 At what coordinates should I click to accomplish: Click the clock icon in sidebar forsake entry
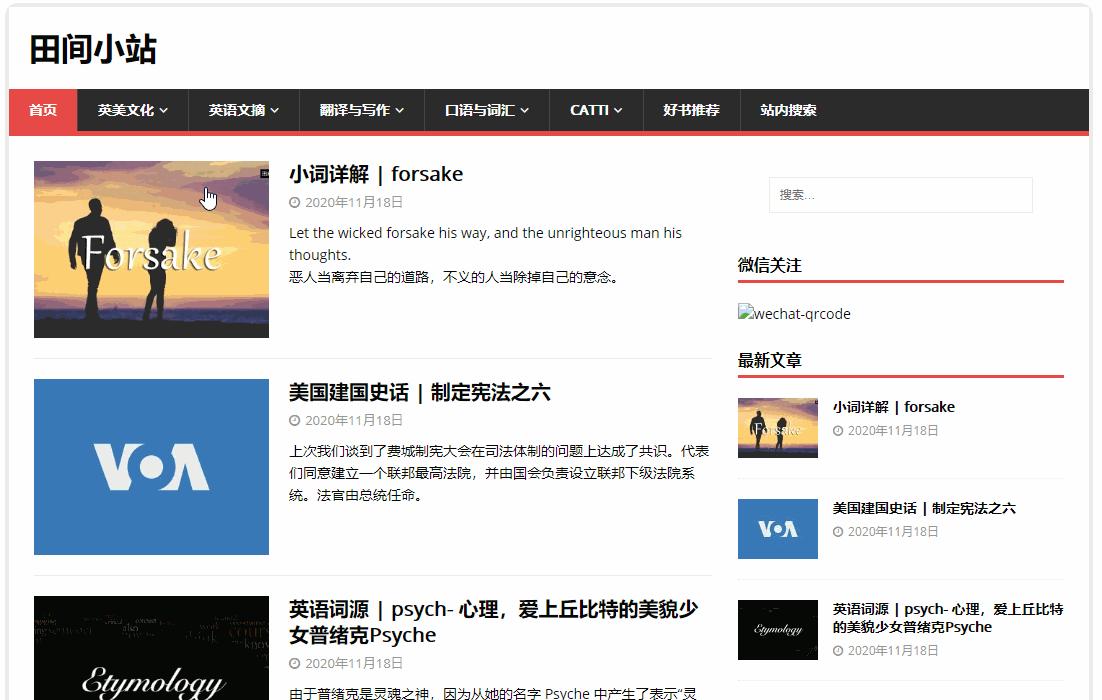coord(840,430)
